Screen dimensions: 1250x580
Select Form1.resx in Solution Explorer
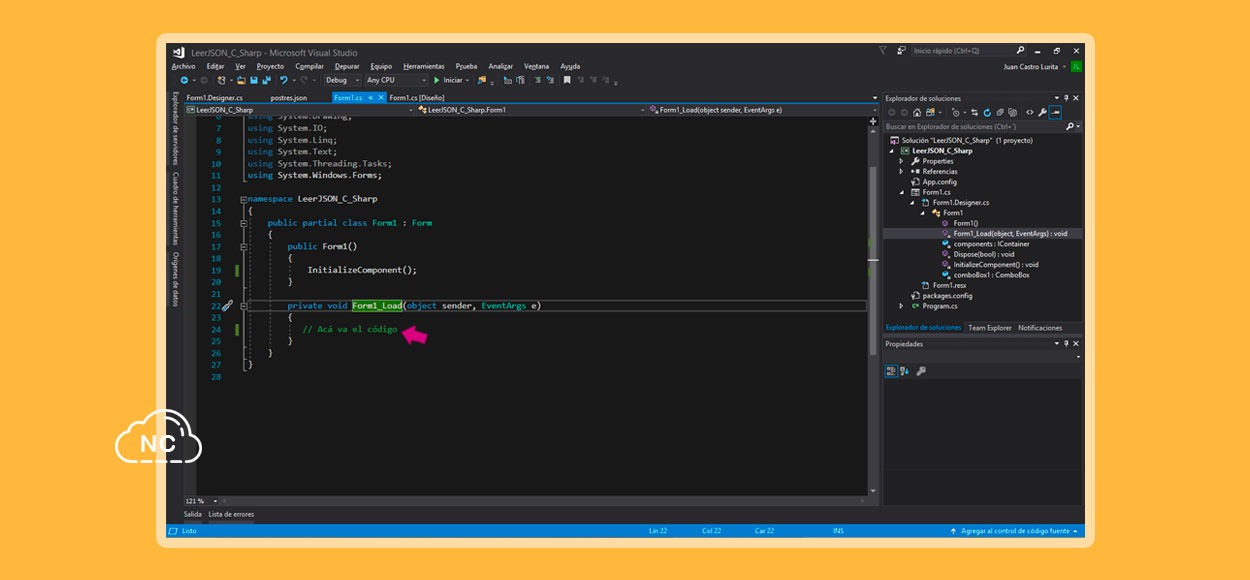(x=949, y=286)
